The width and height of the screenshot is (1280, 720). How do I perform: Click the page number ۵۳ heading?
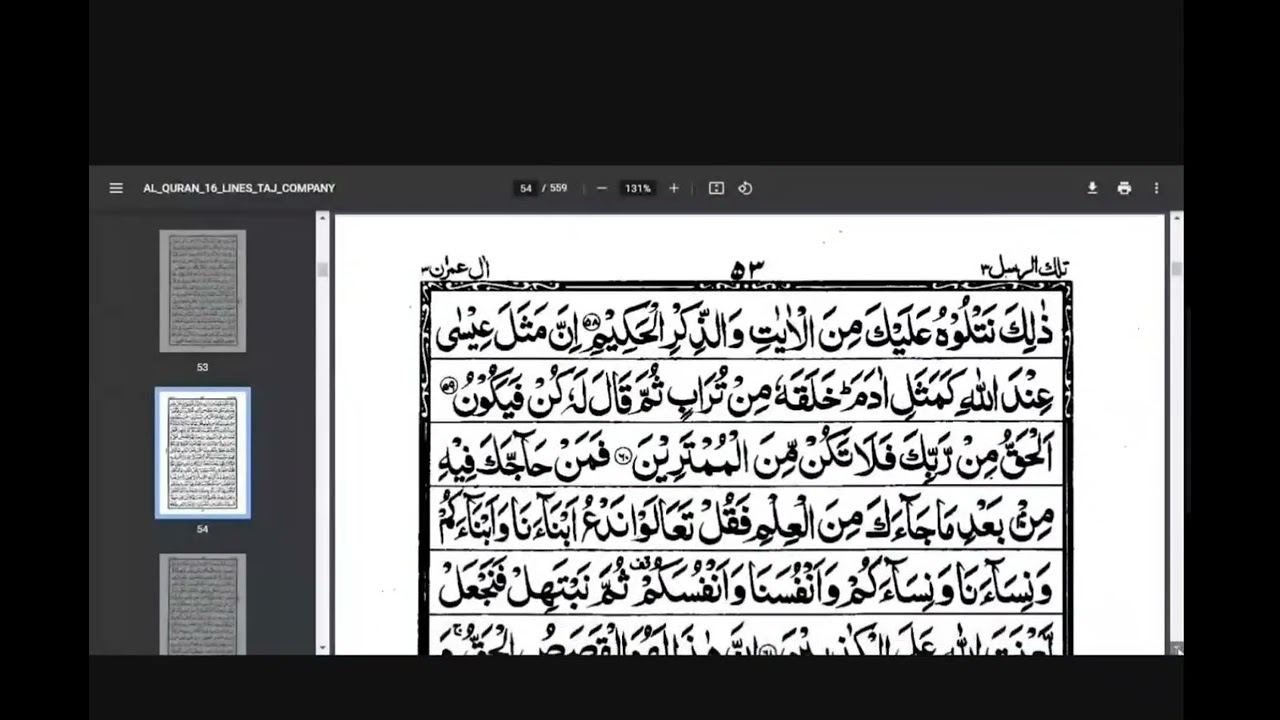click(x=746, y=269)
